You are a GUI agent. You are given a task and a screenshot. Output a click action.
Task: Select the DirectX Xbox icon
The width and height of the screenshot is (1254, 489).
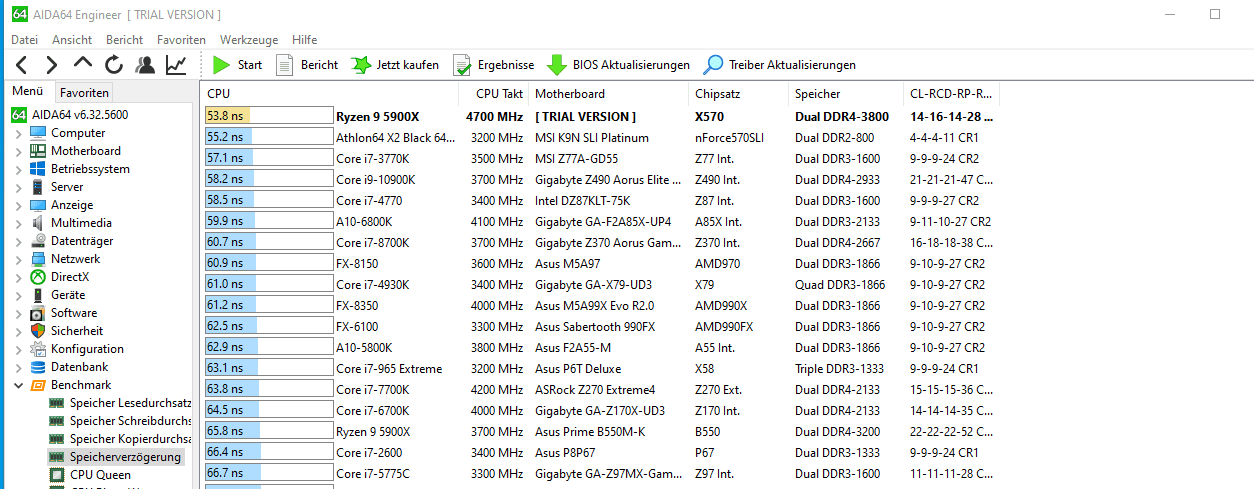[x=38, y=277]
